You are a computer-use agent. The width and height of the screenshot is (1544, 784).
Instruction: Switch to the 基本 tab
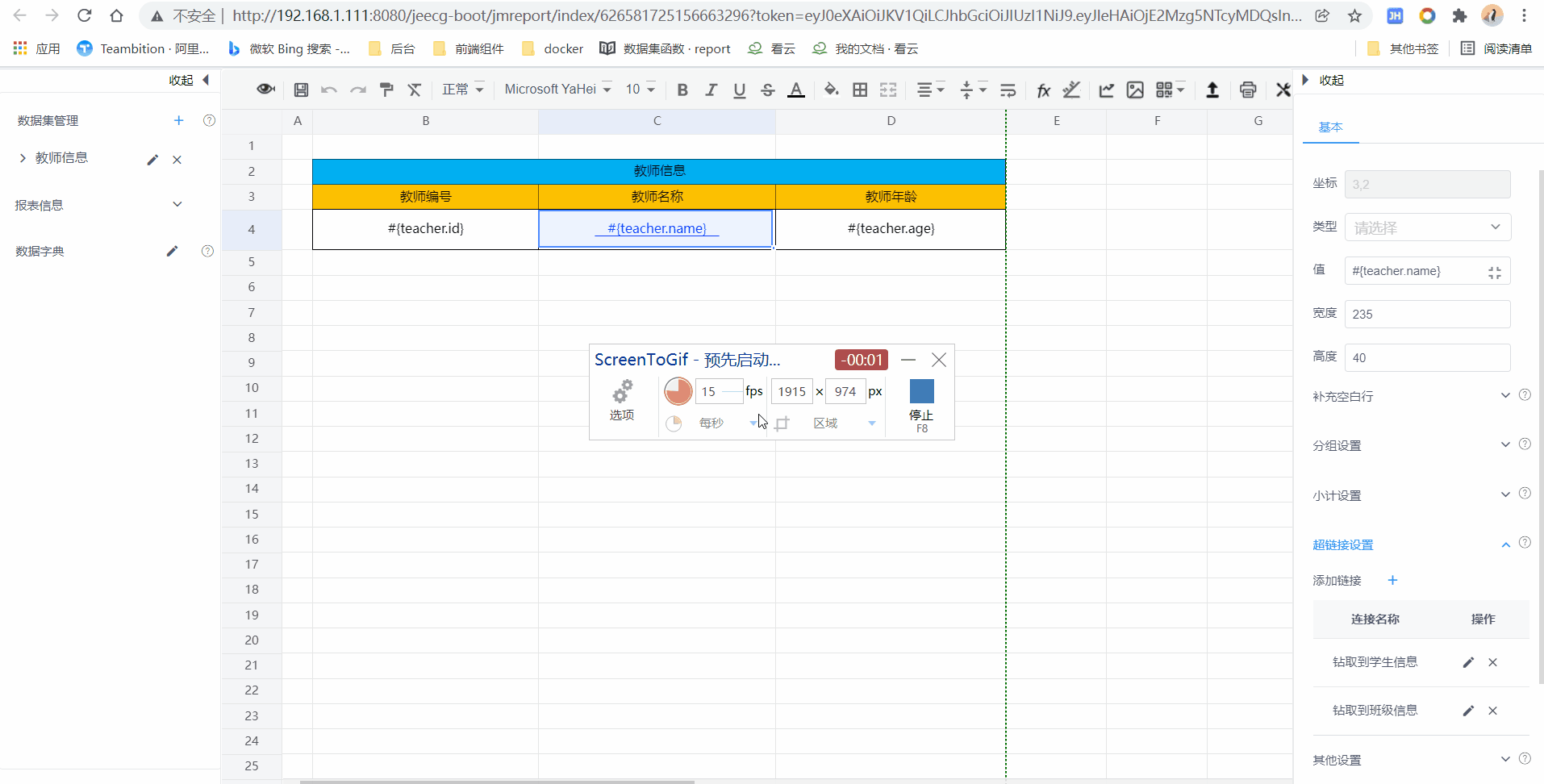(1330, 127)
